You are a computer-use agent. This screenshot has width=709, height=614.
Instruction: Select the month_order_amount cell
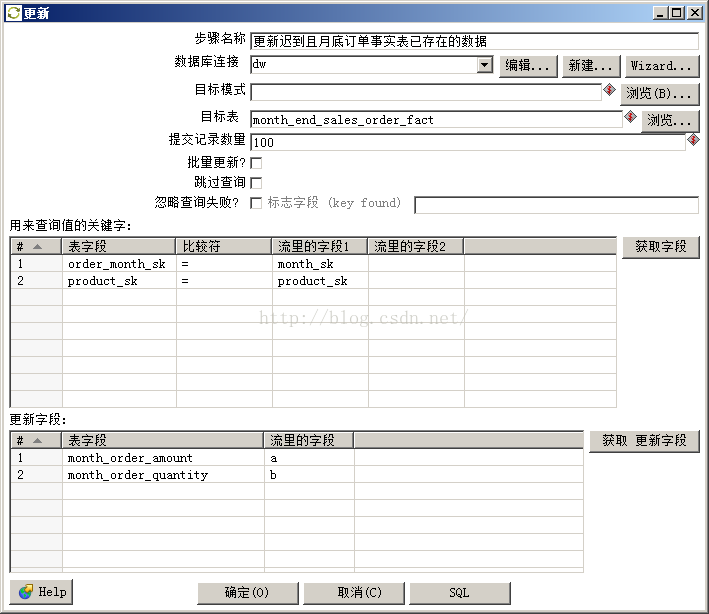coord(163,458)
